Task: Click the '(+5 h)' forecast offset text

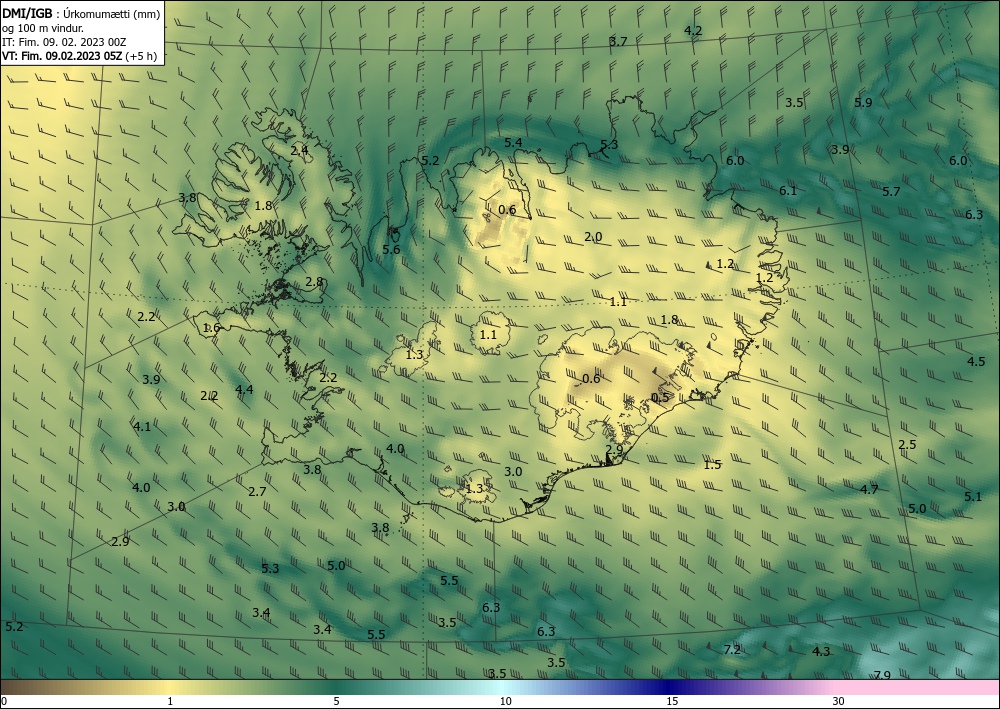Action: pyautogui.click(x=141, y=55)
